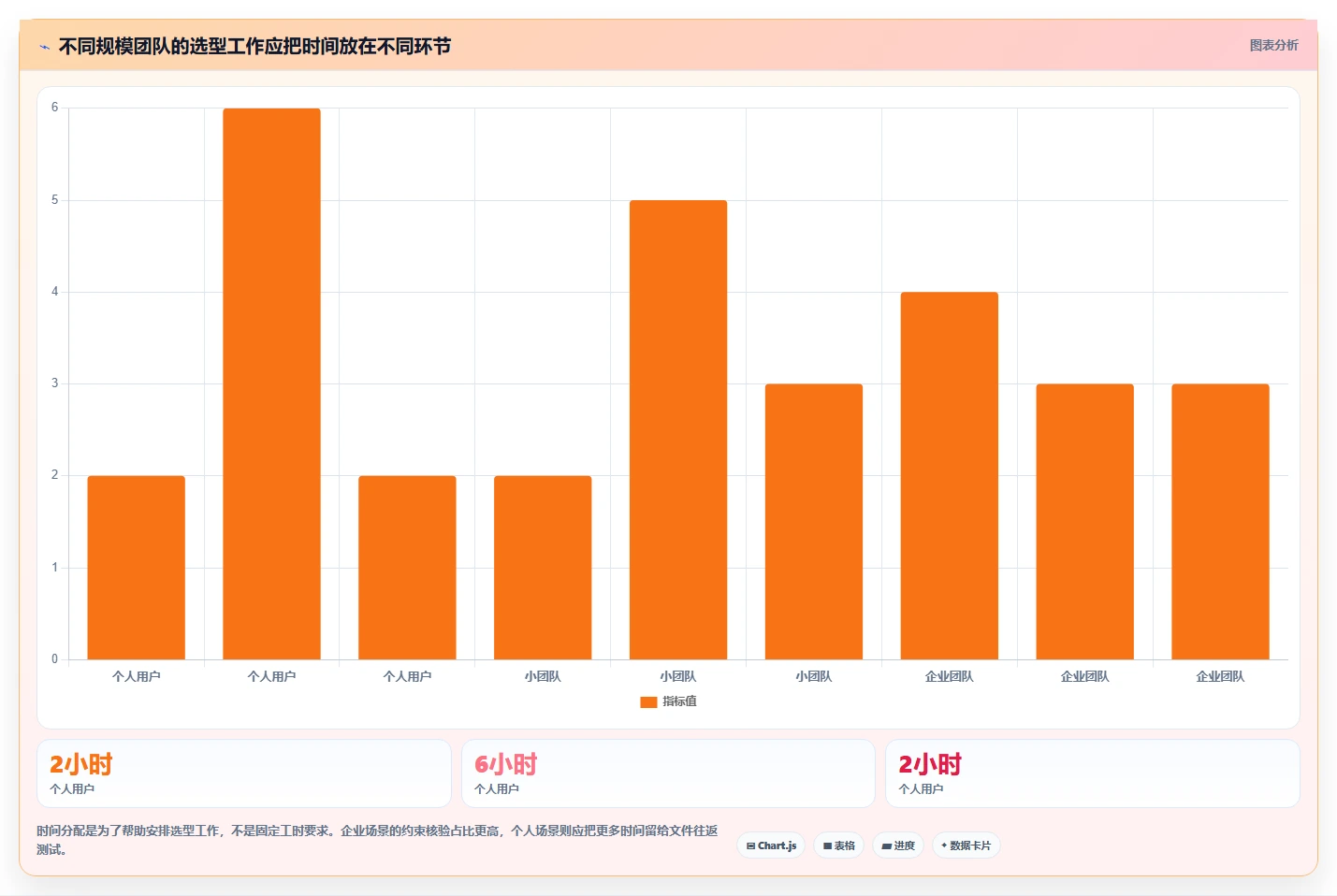
Task: Switch to the 数据卡片 chip
Action: (x=966, y=845)
